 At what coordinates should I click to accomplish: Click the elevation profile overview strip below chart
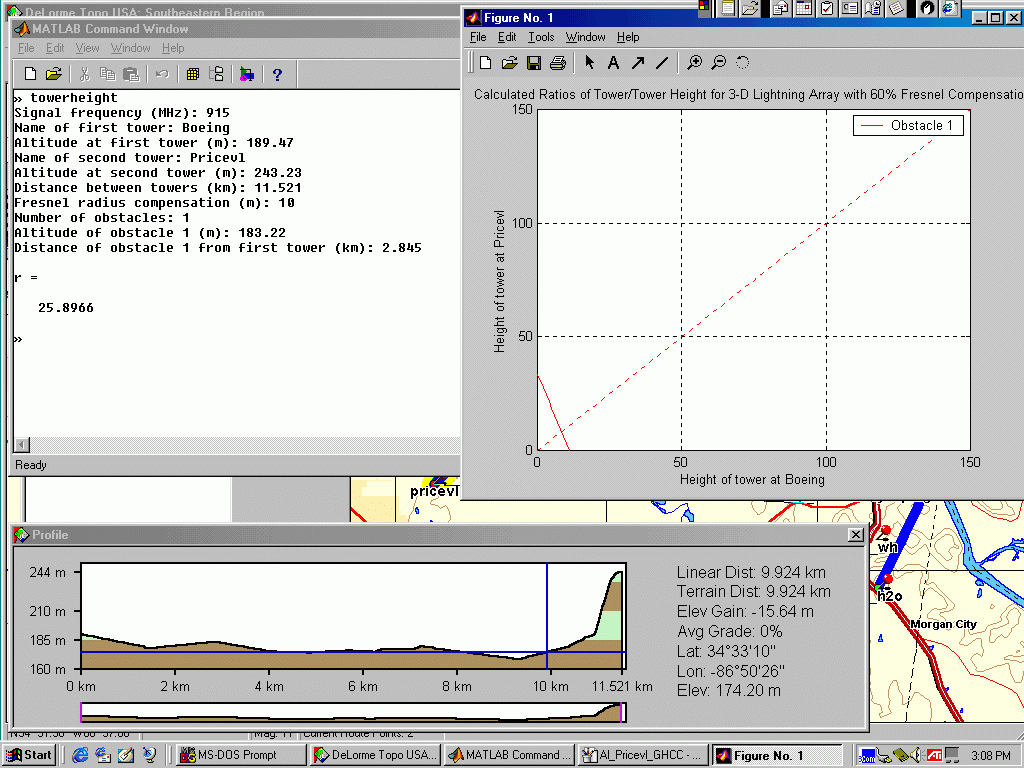tap(353, 712)
